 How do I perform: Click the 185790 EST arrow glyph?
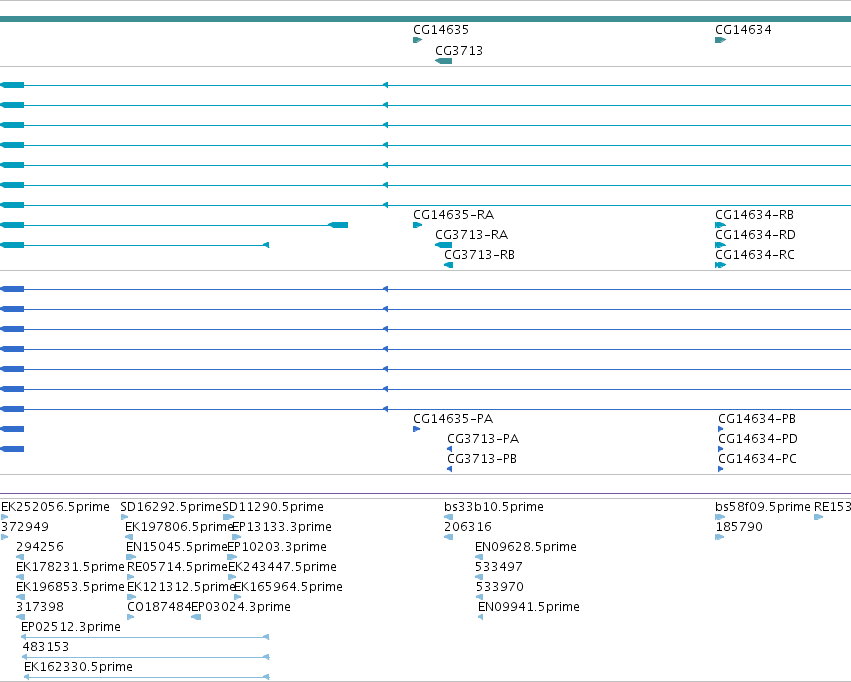click(720, 537)
